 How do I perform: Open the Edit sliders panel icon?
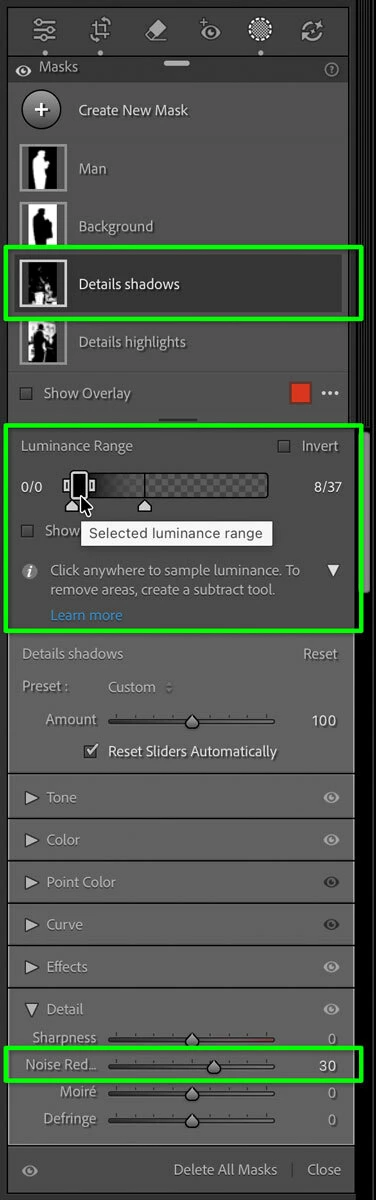(44, 29)
